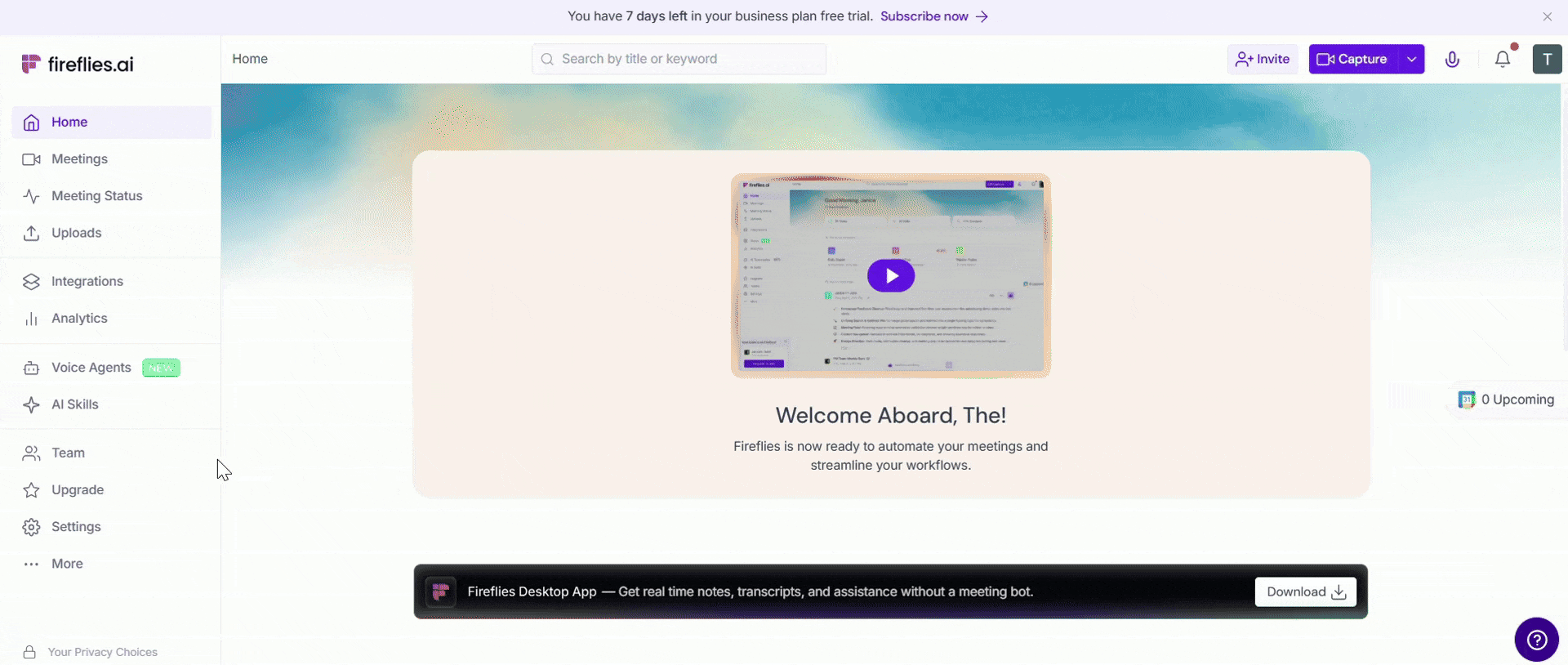Open the help question mark button

[1536, 640]
